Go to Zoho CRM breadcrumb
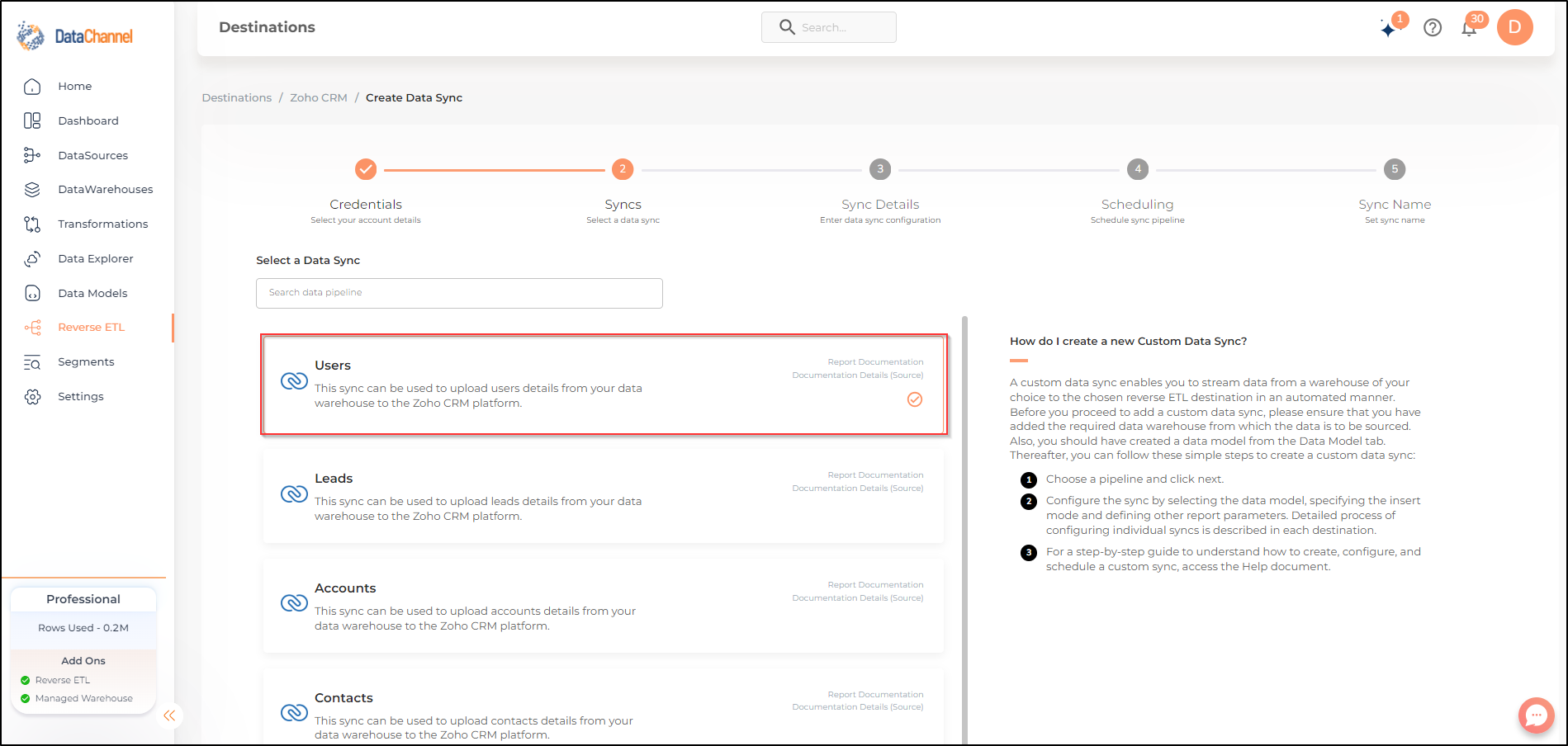 pos(318,97)
